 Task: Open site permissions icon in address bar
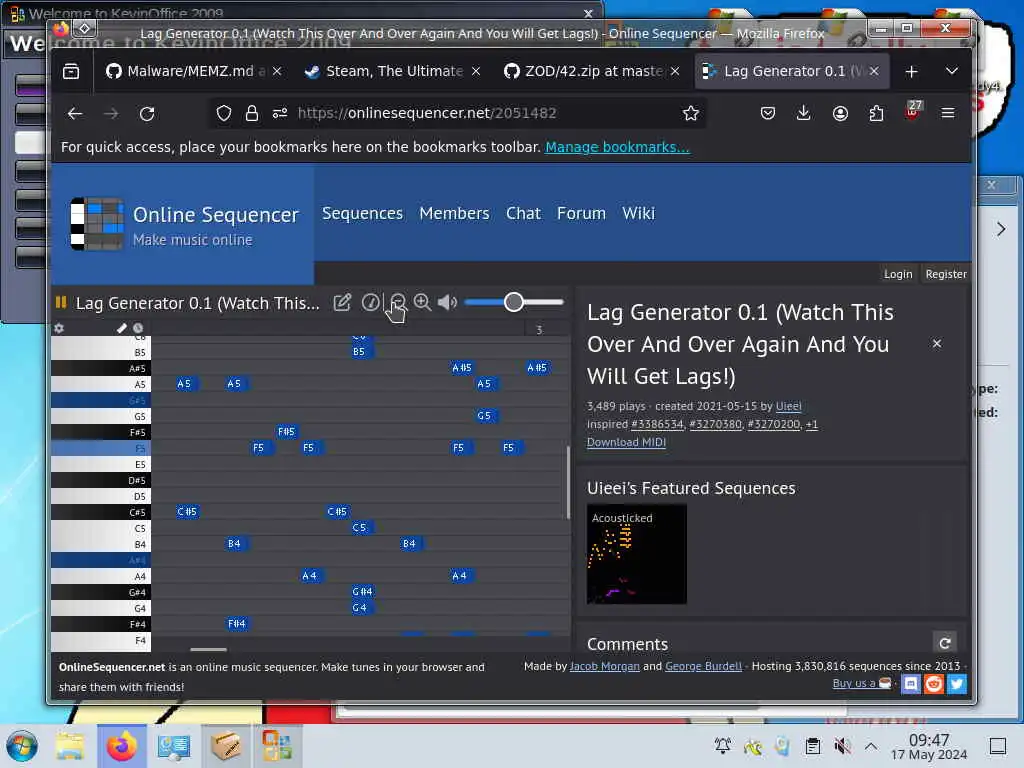click(x=280, y=114)
